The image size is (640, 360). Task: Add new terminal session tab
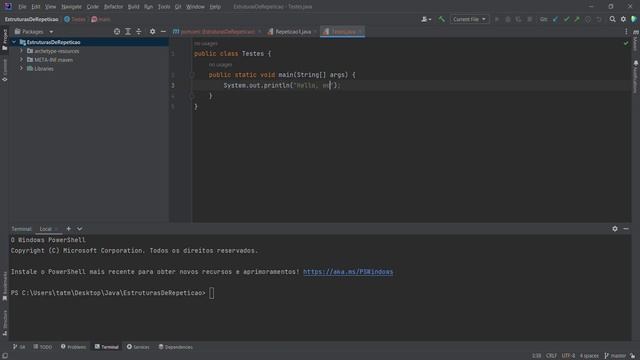[69, 229]
